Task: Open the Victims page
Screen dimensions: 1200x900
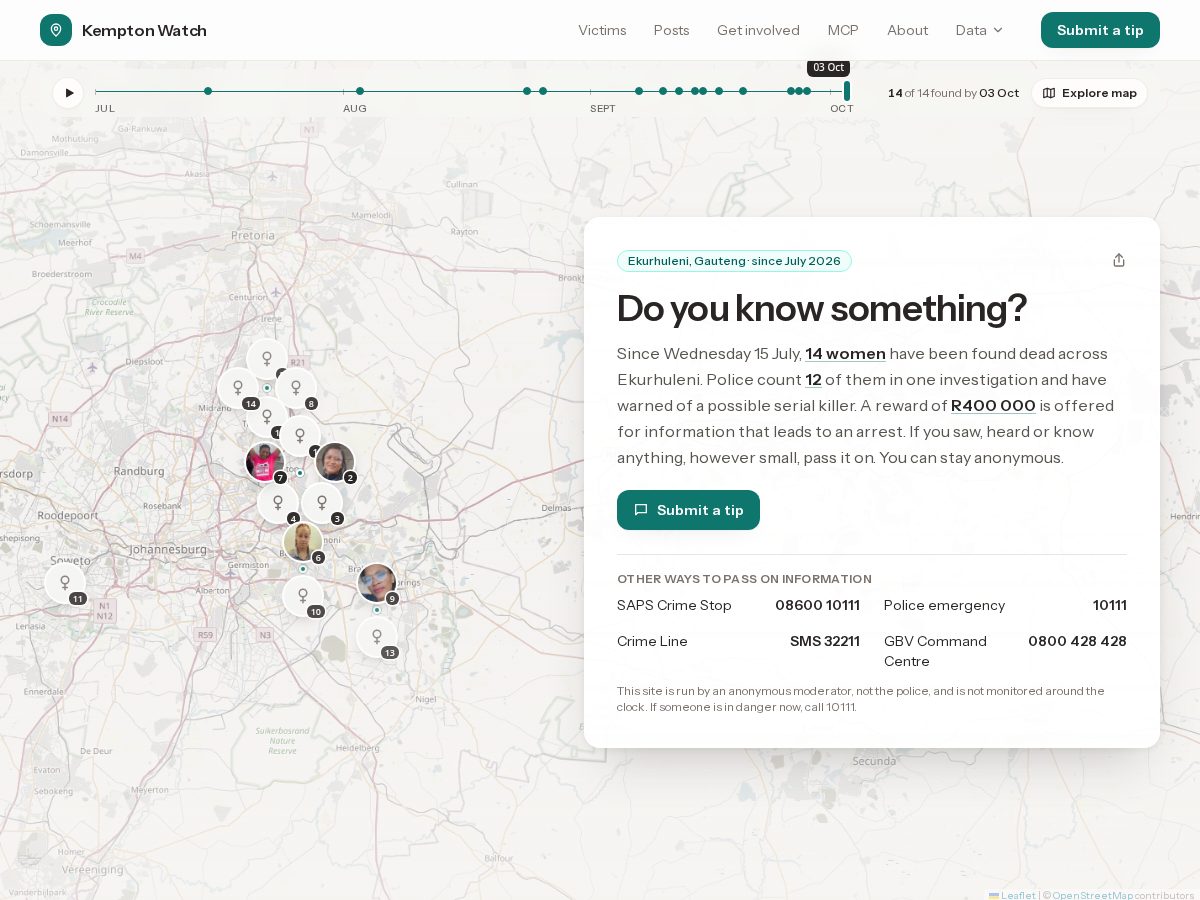Action: point(602,30)
